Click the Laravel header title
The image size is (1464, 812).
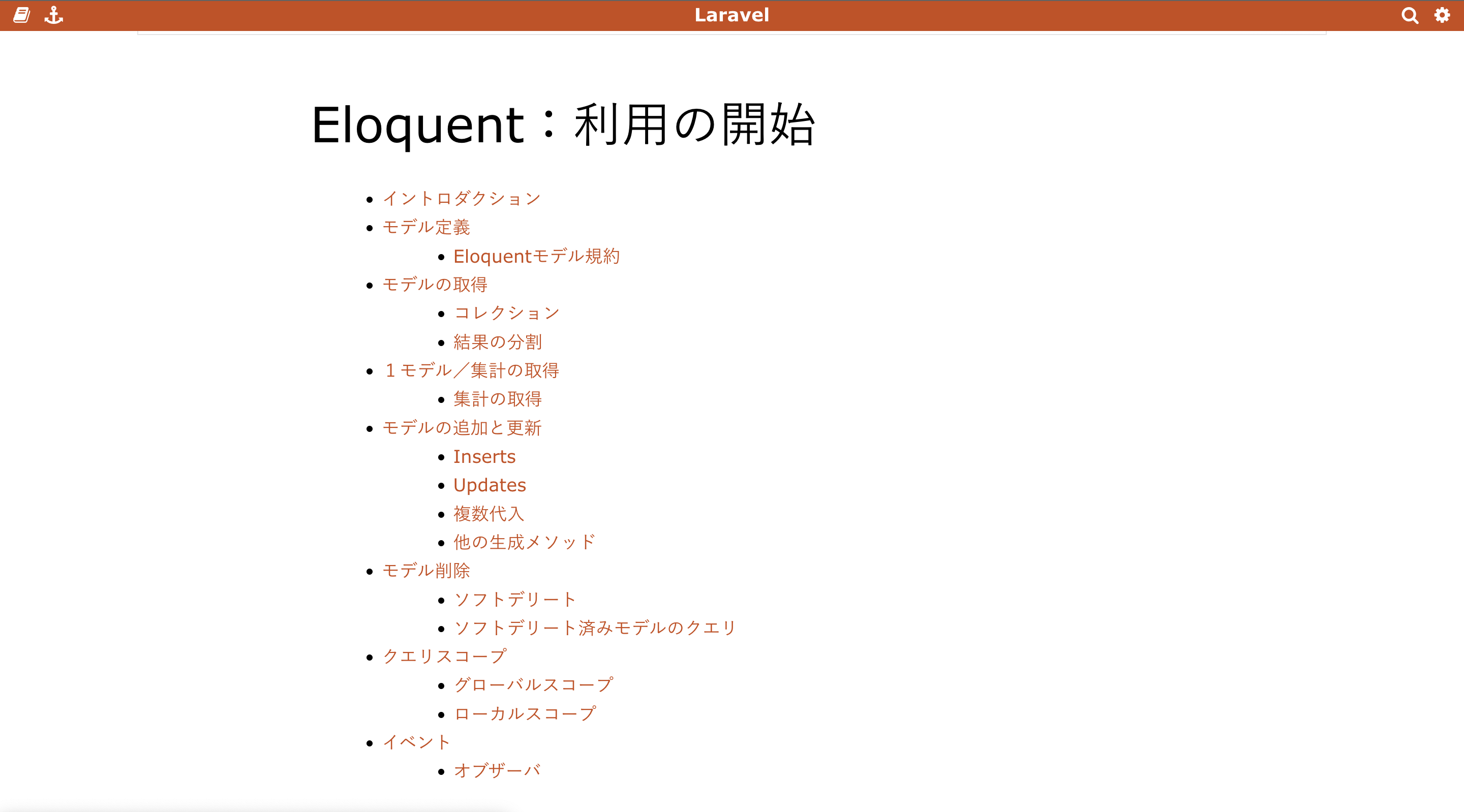pos(731,15)
